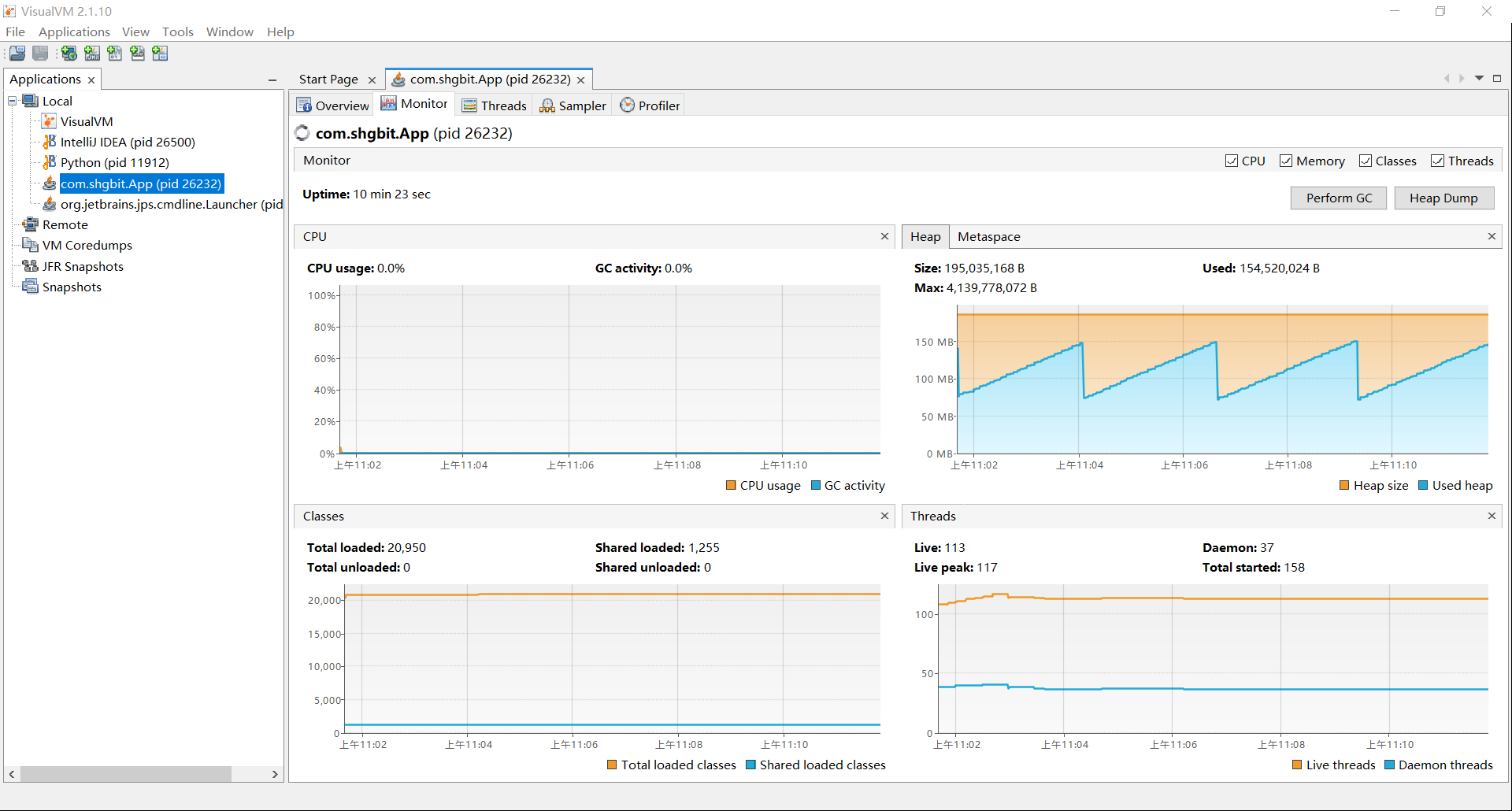Click the Local computer icon in tree

pos(31,101)
